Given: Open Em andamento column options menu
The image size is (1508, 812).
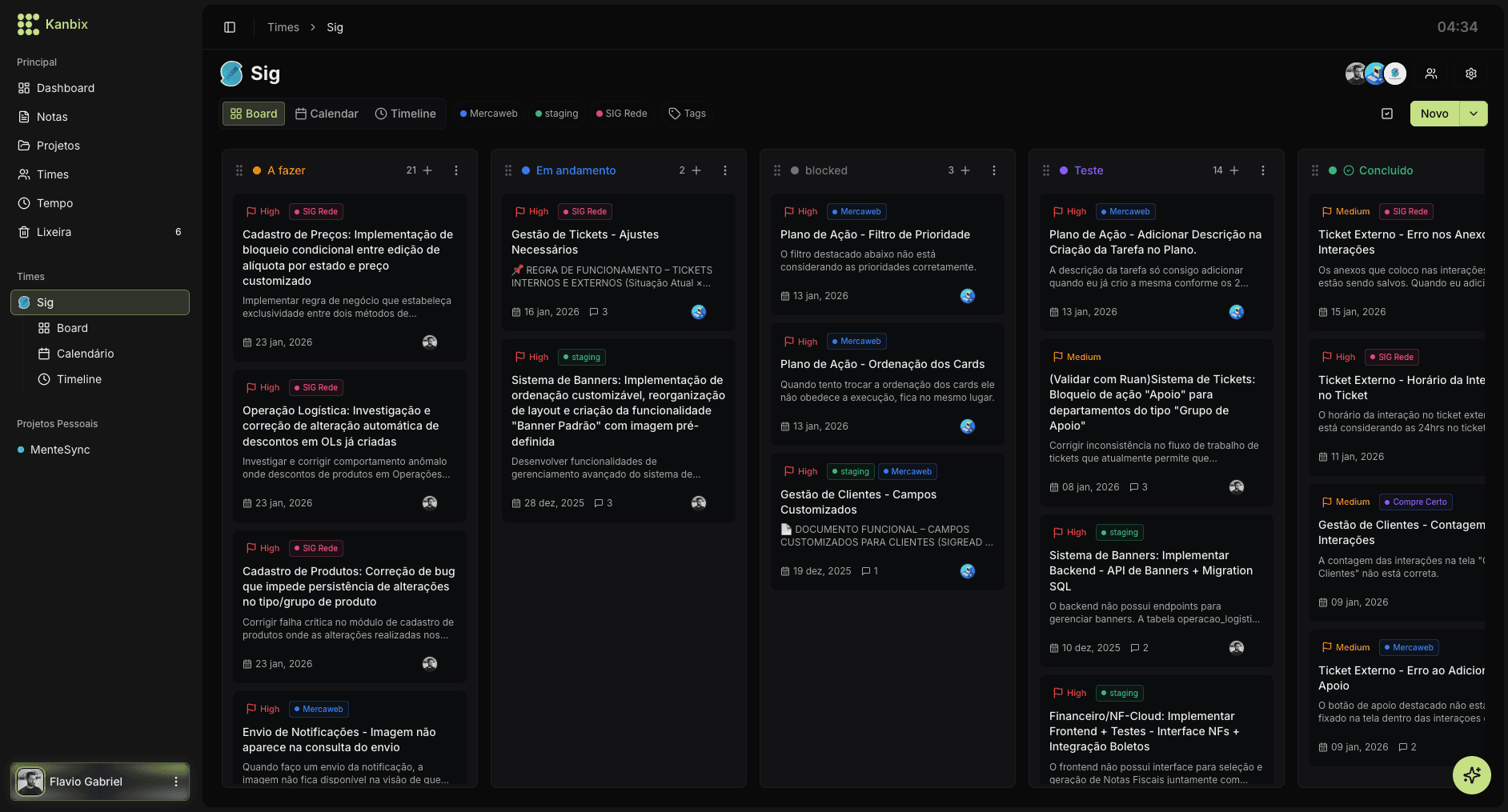Looking at the screenshot, I should point(725,170).
